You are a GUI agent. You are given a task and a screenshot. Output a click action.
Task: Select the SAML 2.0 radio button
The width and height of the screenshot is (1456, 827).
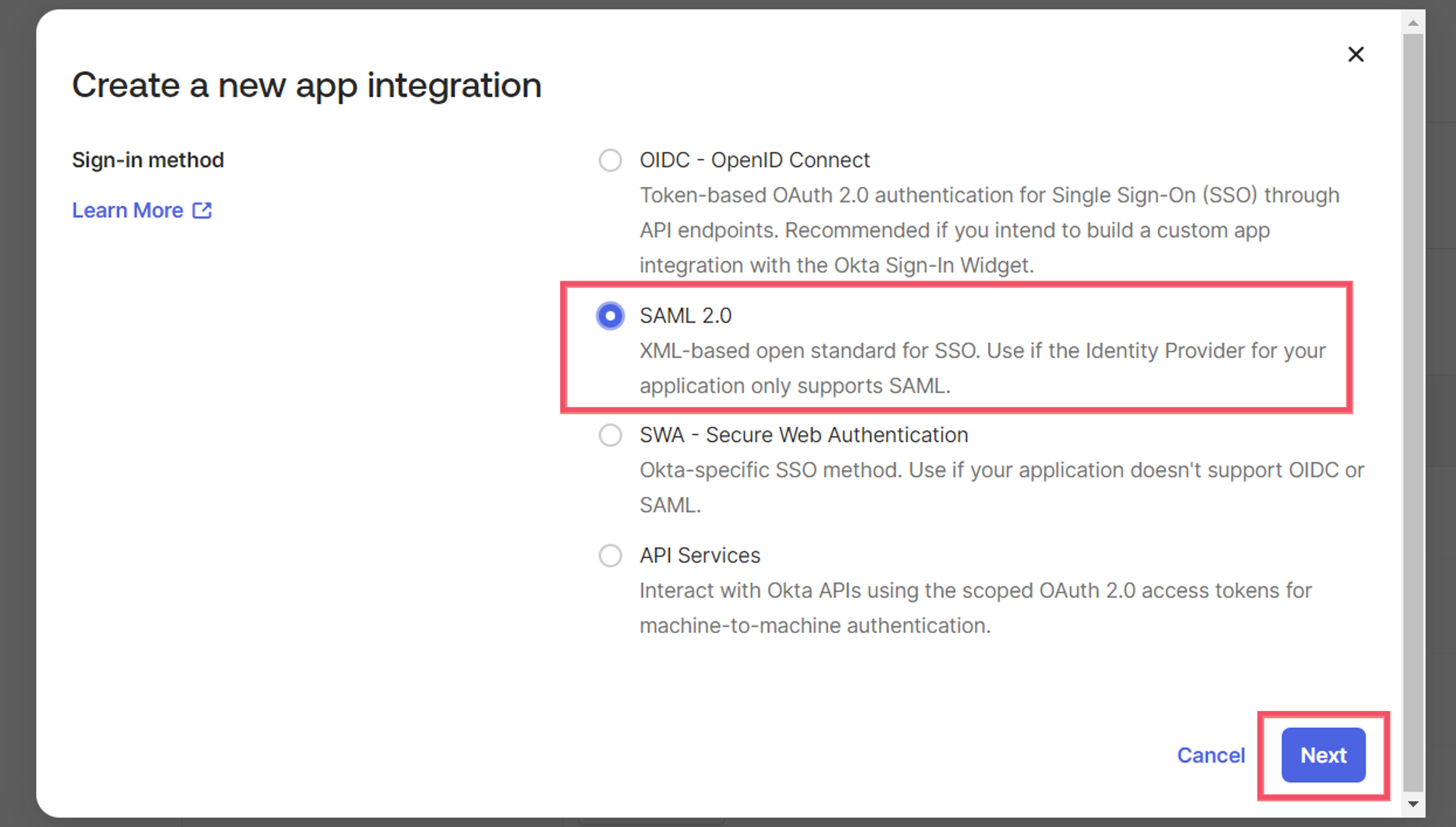(610, 316)
